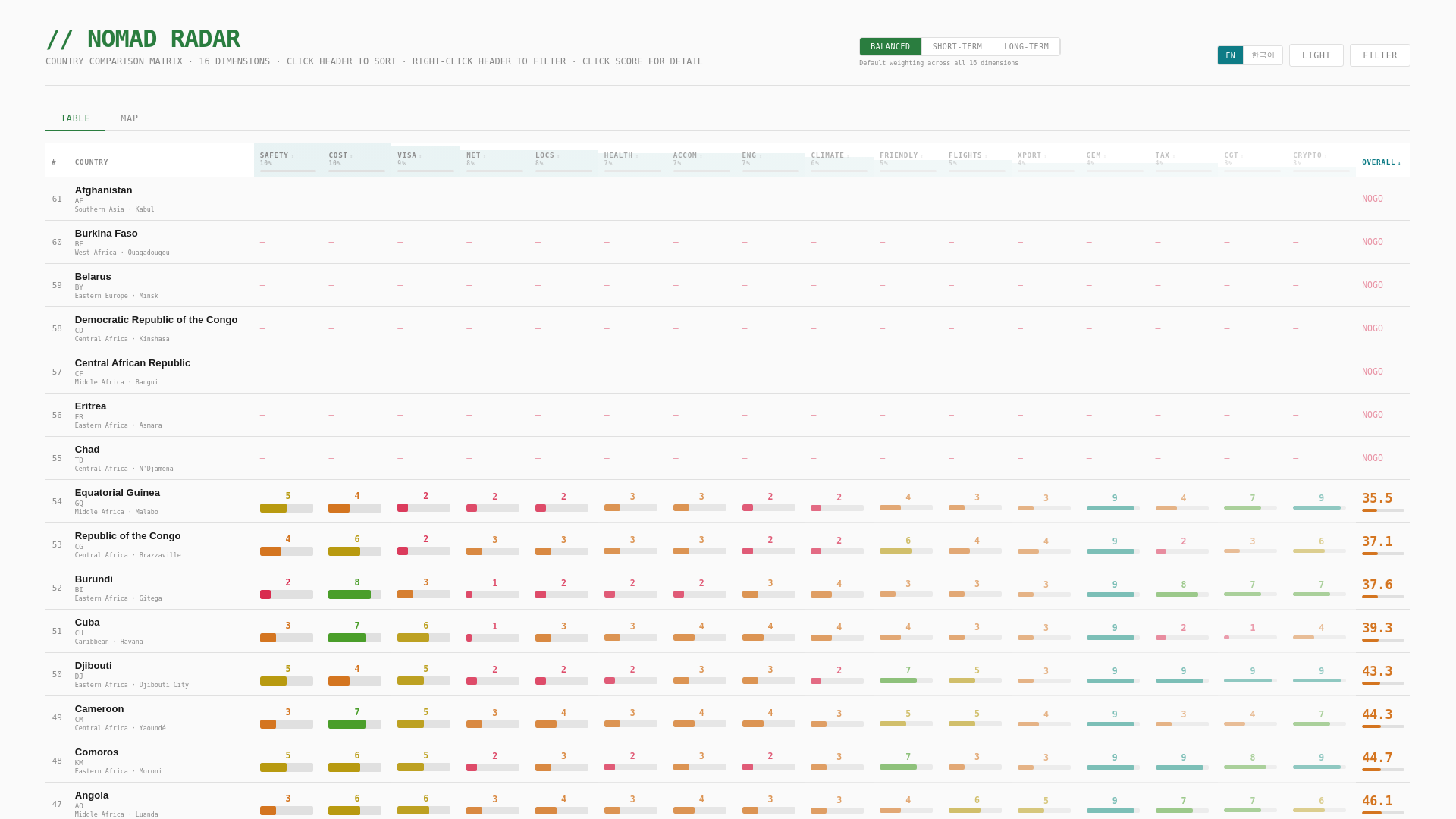
Task: Toggle the LIGHT theme button
Action: [1316, 55]
